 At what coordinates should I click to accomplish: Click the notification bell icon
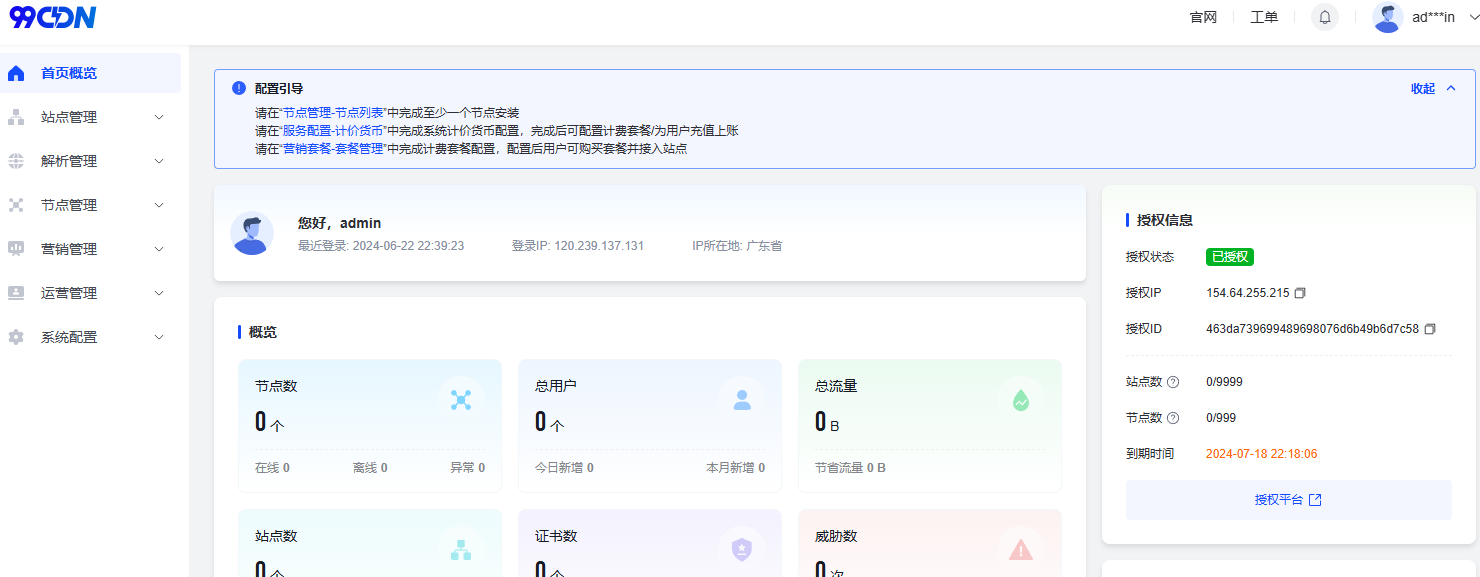[1324, 17]
